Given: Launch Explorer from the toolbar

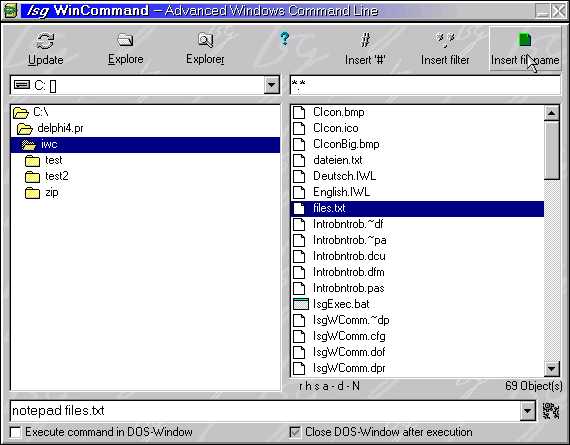Looking at the screenshot, I should (205, 49).
